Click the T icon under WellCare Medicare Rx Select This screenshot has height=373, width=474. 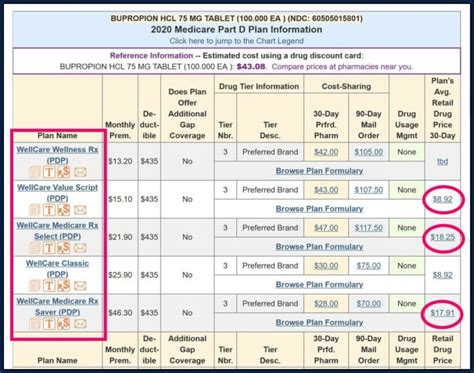(x=49, y=248)
